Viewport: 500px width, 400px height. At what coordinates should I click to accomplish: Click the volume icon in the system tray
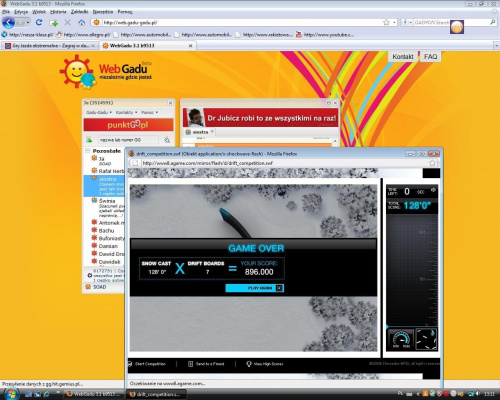tap(478, 394)
